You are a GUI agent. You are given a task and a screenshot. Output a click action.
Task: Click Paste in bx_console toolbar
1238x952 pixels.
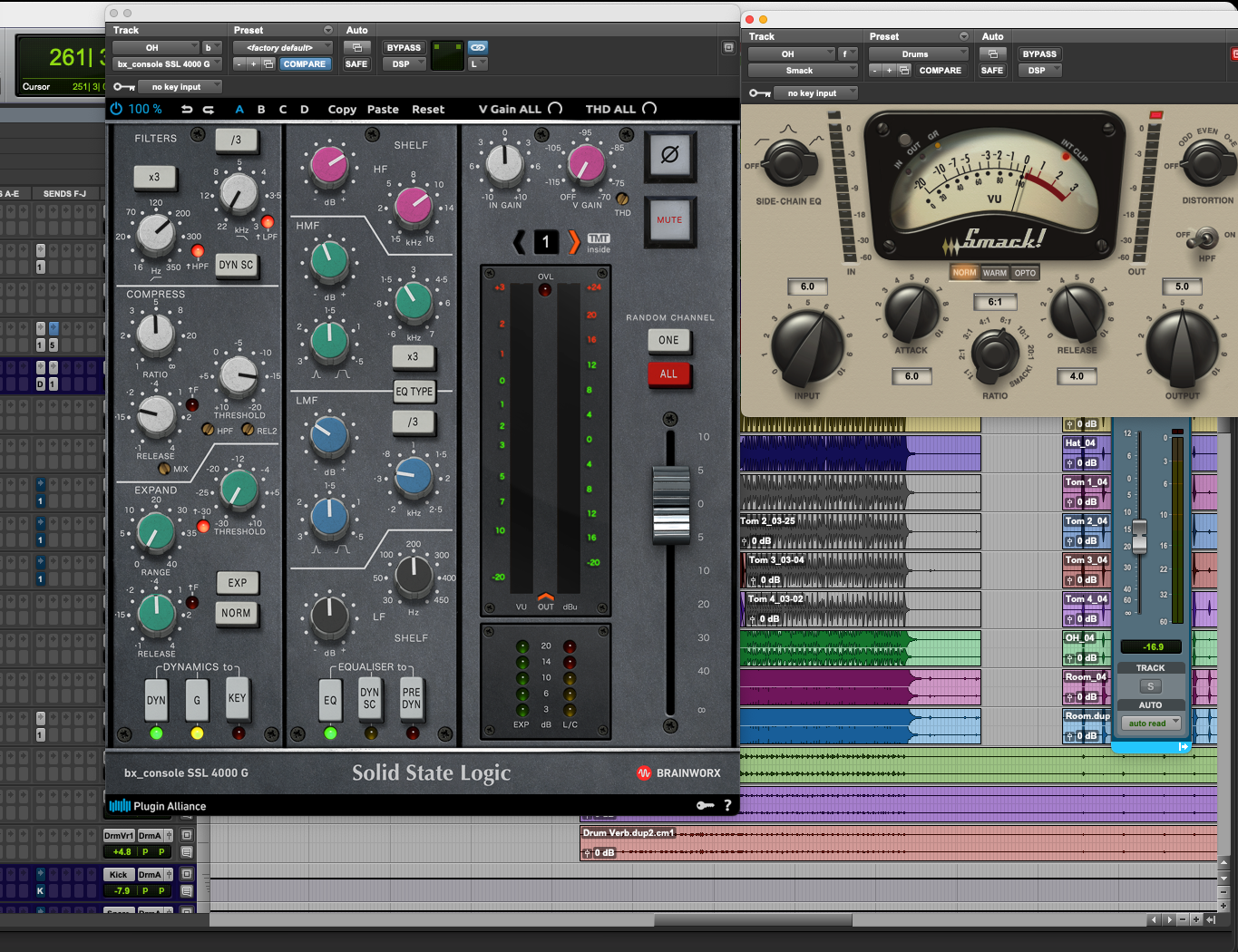click(x=383, y=109)
